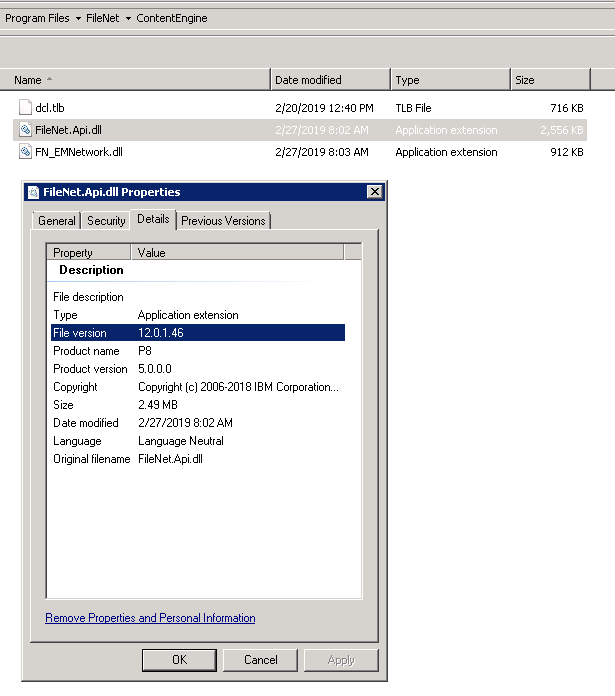The width and height of the screenshot is (615, 696).
Task: Select the Product version property label
Action: point(90,369)
